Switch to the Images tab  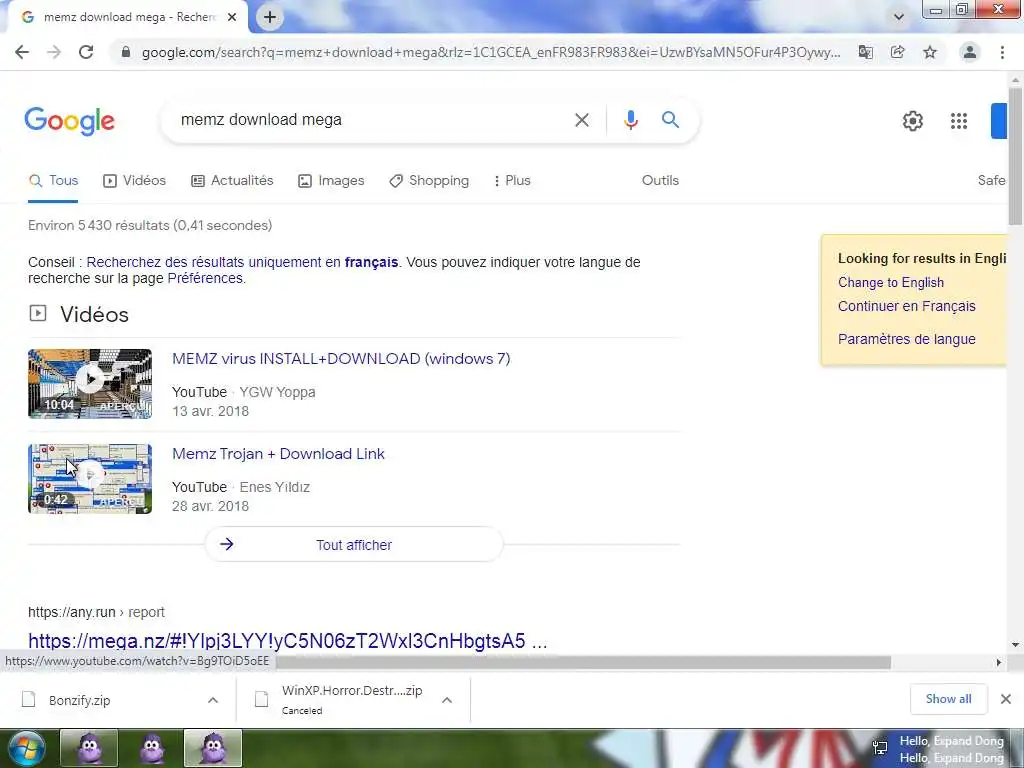click(x=331, y=181)
